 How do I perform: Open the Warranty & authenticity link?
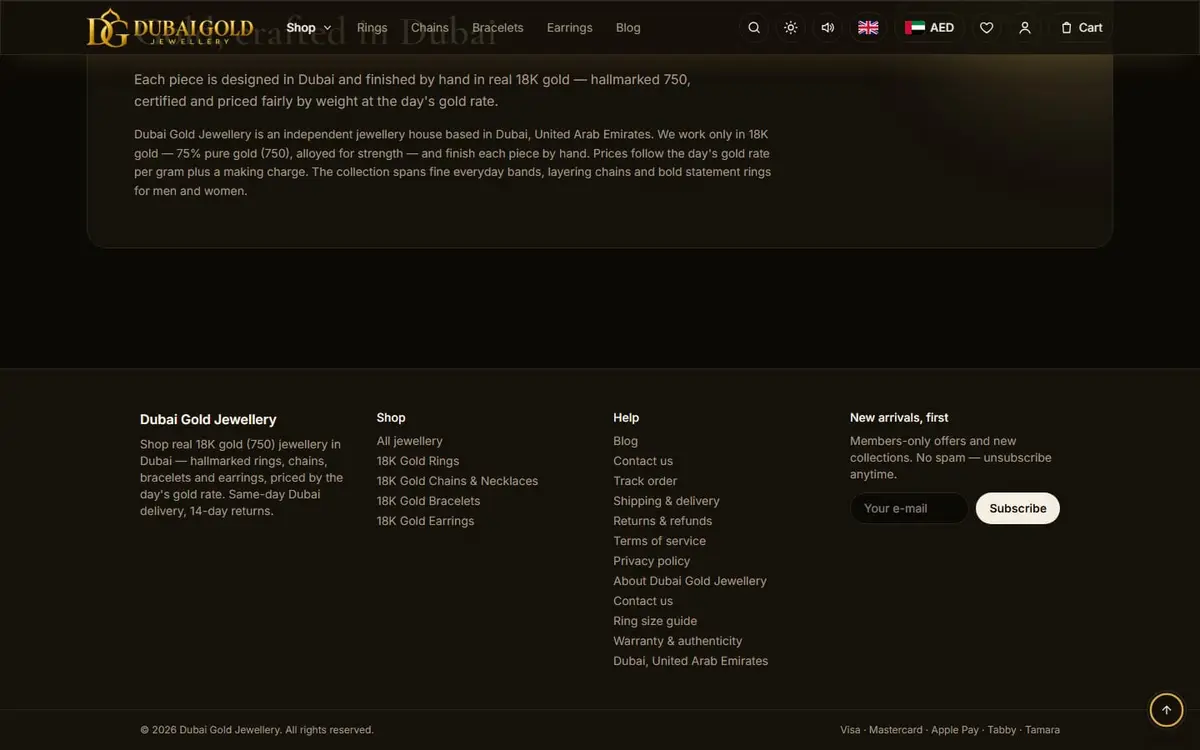pyautogui.click(x=677, y=641)
